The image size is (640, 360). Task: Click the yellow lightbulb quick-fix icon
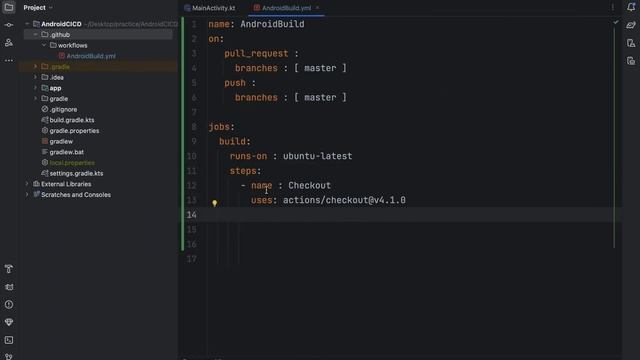(x=214, y=203)
